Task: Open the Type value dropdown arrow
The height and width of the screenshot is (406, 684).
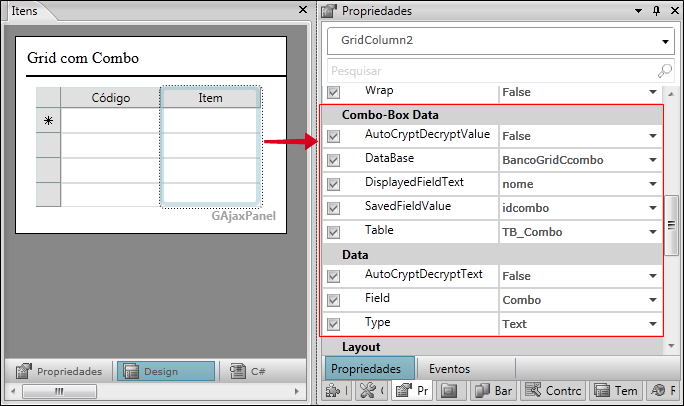Action: click(652, 324)
